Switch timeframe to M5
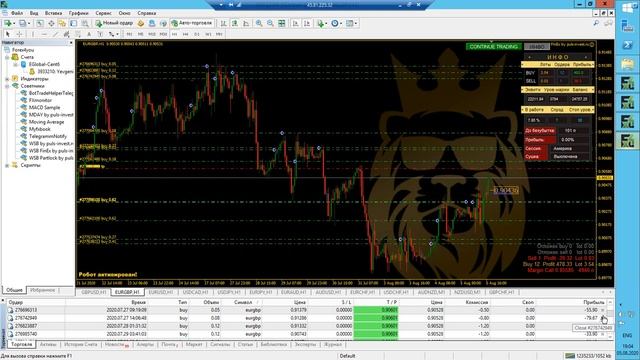640x360 pixels. click(x=140, y=34)
